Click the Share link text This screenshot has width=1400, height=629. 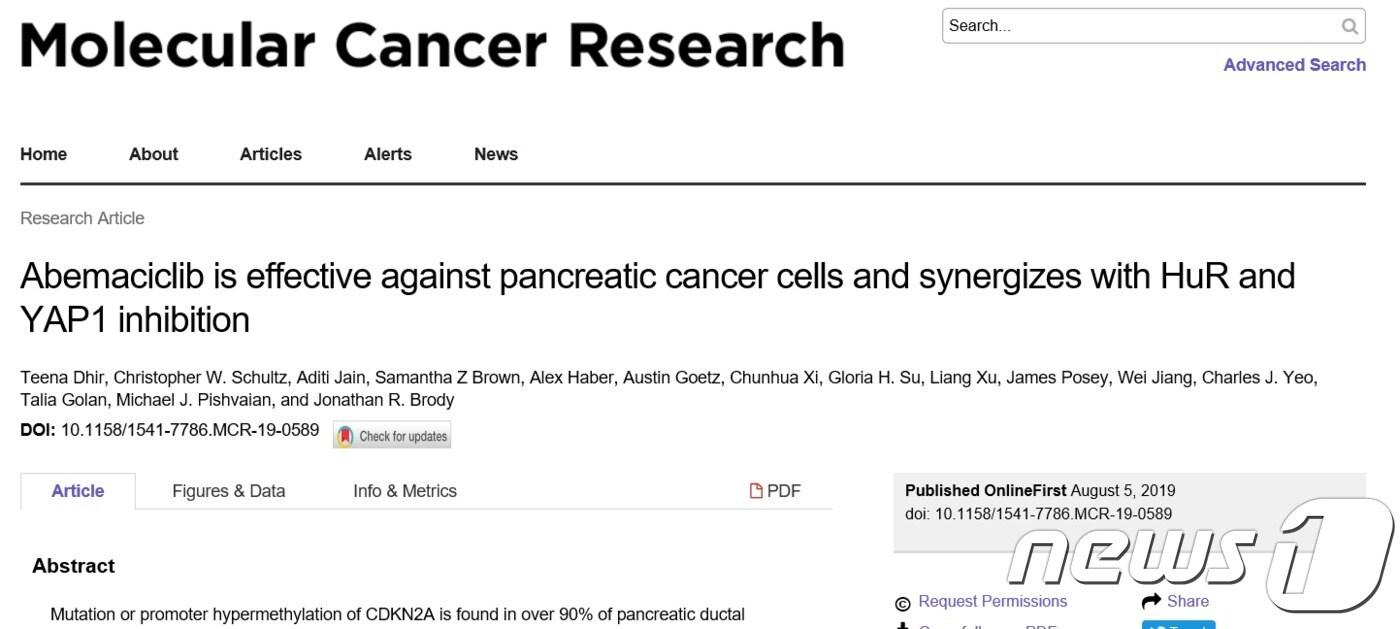(1187, 601)
